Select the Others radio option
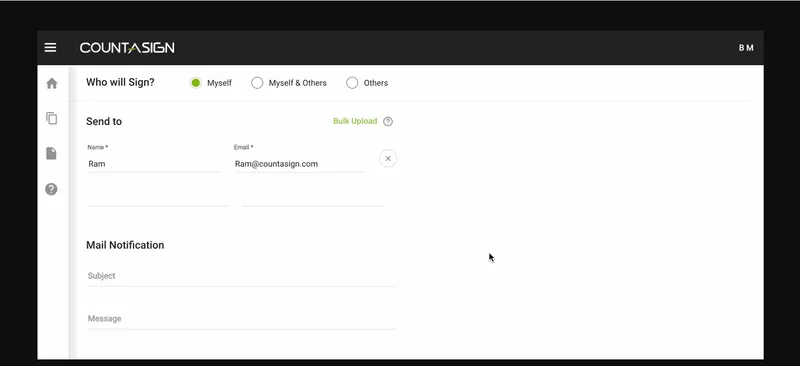This screenshot has width=800, height=366. click(x=352, y=83)
